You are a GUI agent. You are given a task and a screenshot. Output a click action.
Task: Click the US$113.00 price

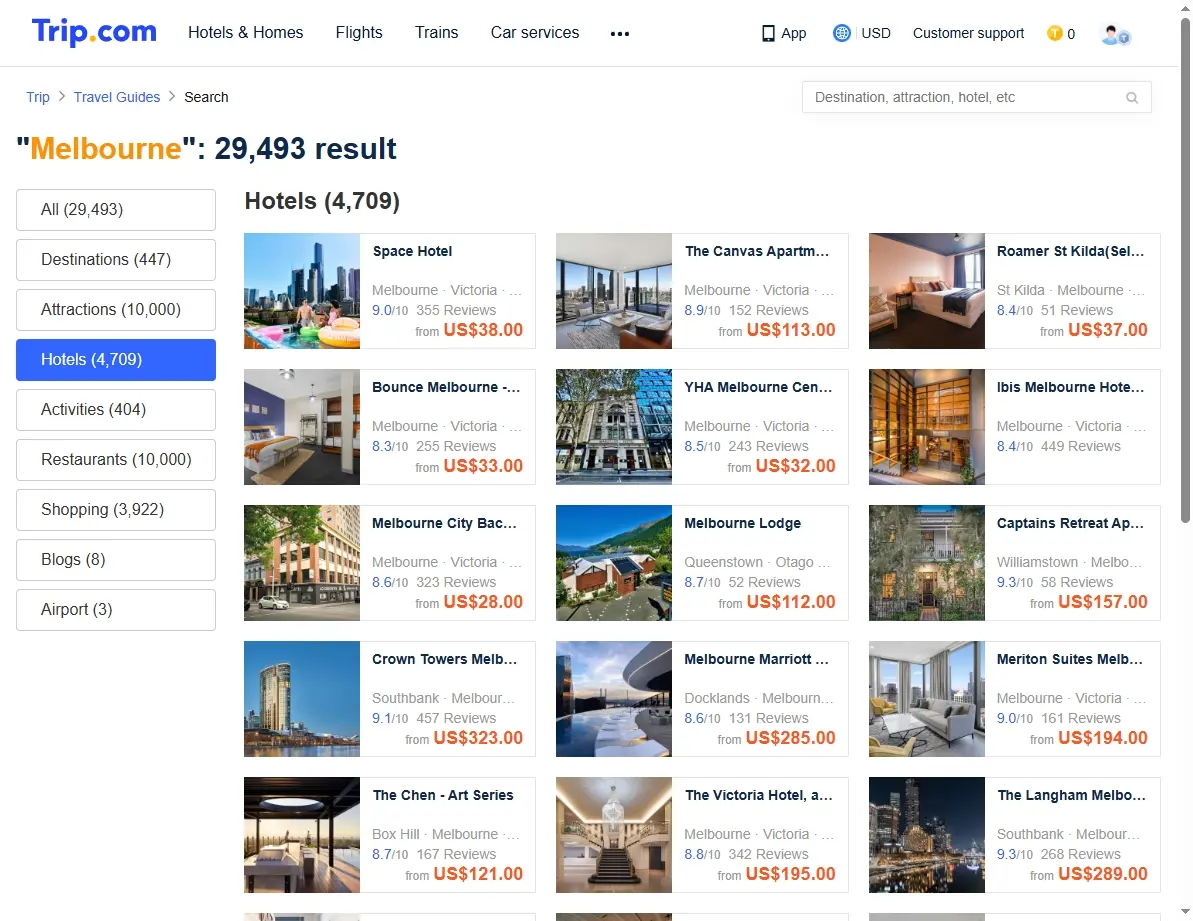click(791, 330)
